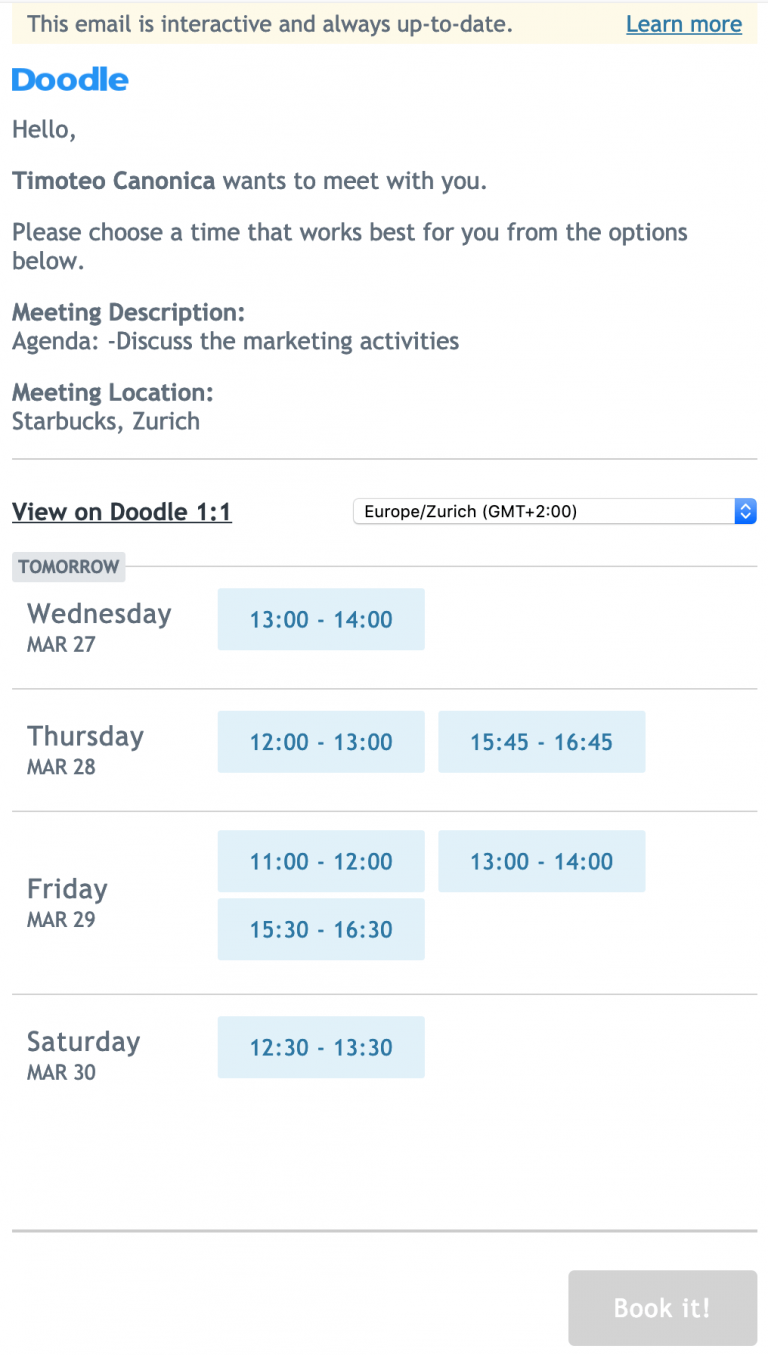Choose Thursday 15:45 - 16:45 slot

[x=541, y=742]
